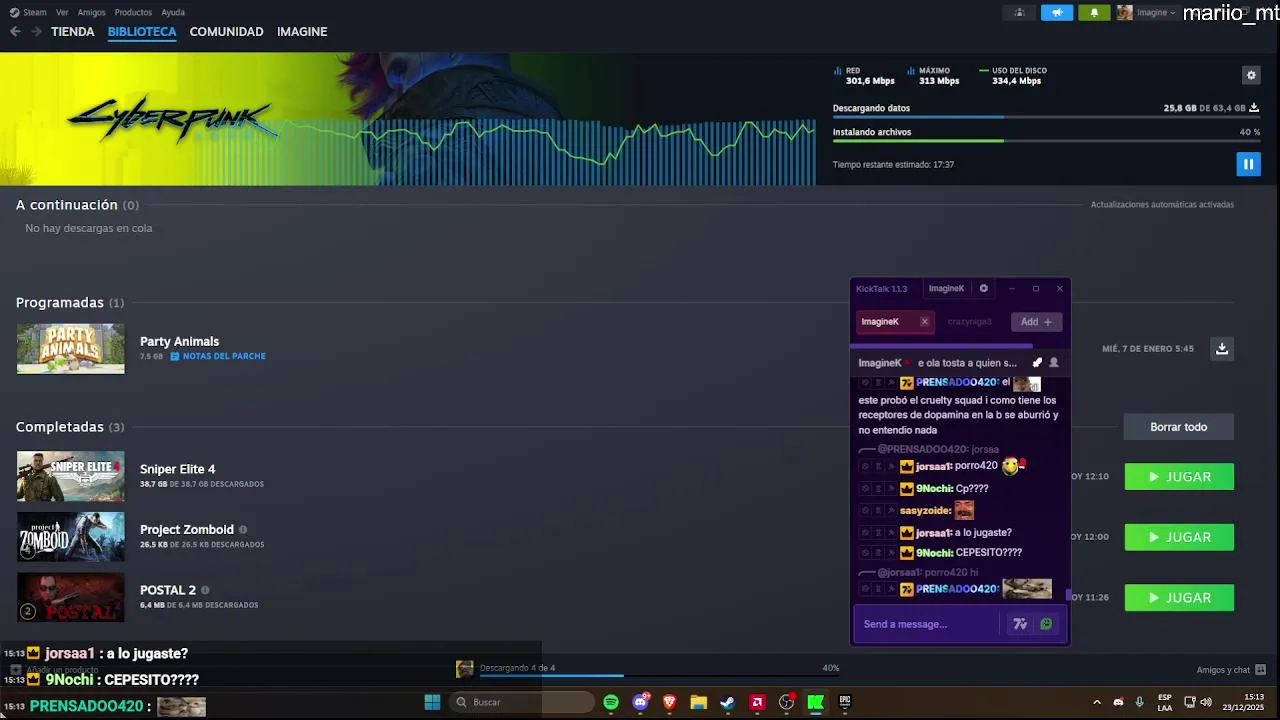Open Party Animals NOTAS DEL PARCHE link
The image size is (1280, 720).
[x=218, y=356]
